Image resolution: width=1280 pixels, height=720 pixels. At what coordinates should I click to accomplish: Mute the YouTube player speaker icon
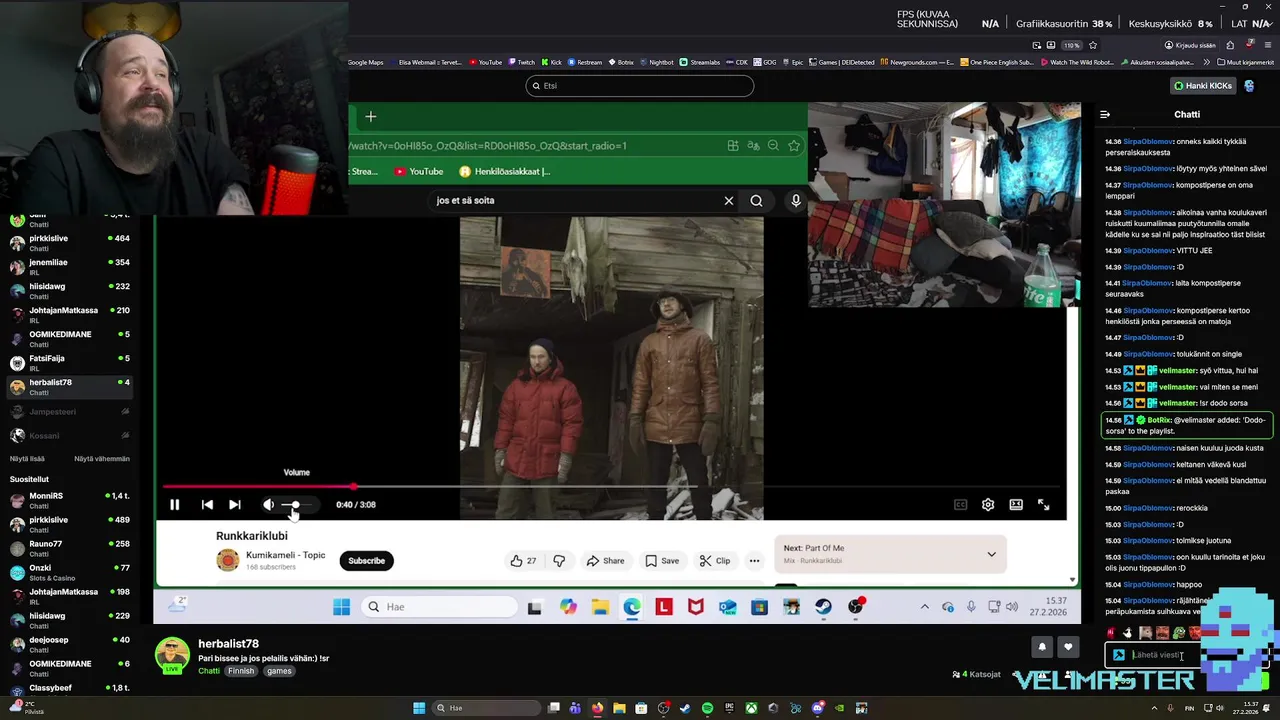click(268, 505)
